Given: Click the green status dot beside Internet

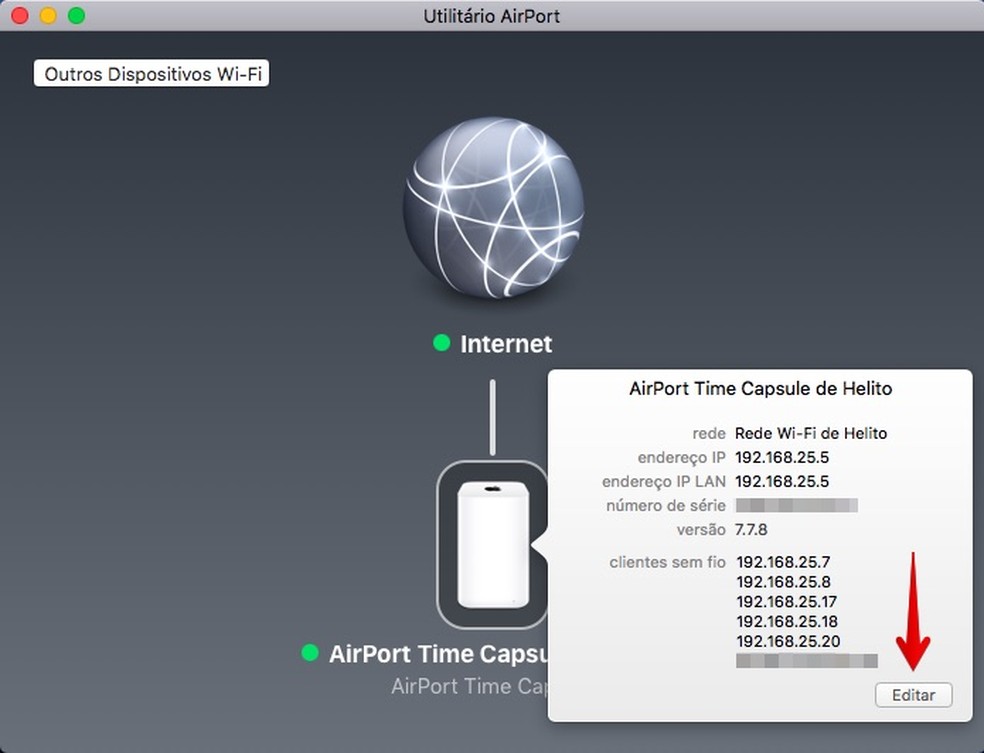Looking at the screenshot, I should click(x=442, y=343).
